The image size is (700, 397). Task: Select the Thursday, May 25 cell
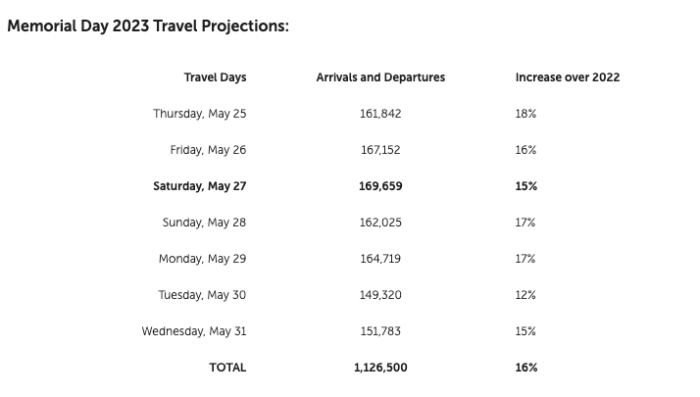[200, 114]
